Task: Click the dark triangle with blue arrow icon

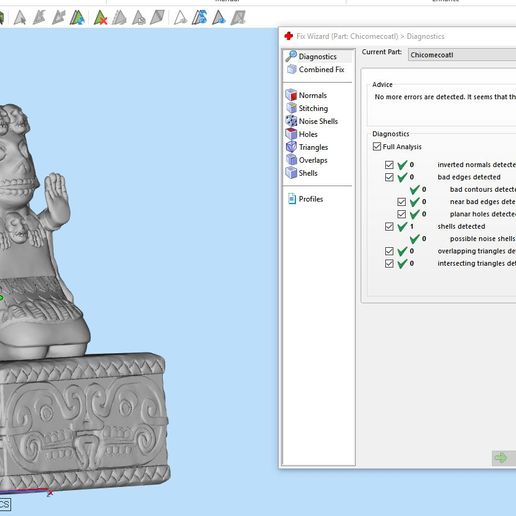Action: click(x=219, y=17)
